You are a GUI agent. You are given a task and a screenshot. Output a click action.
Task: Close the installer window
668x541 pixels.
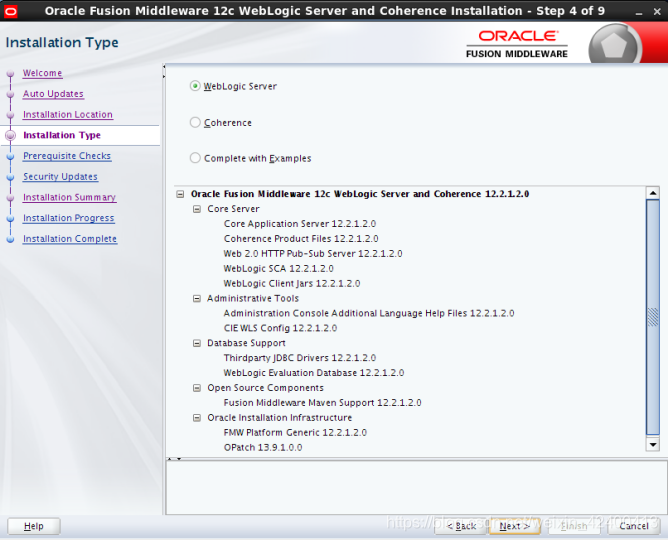tap(657, 12)
